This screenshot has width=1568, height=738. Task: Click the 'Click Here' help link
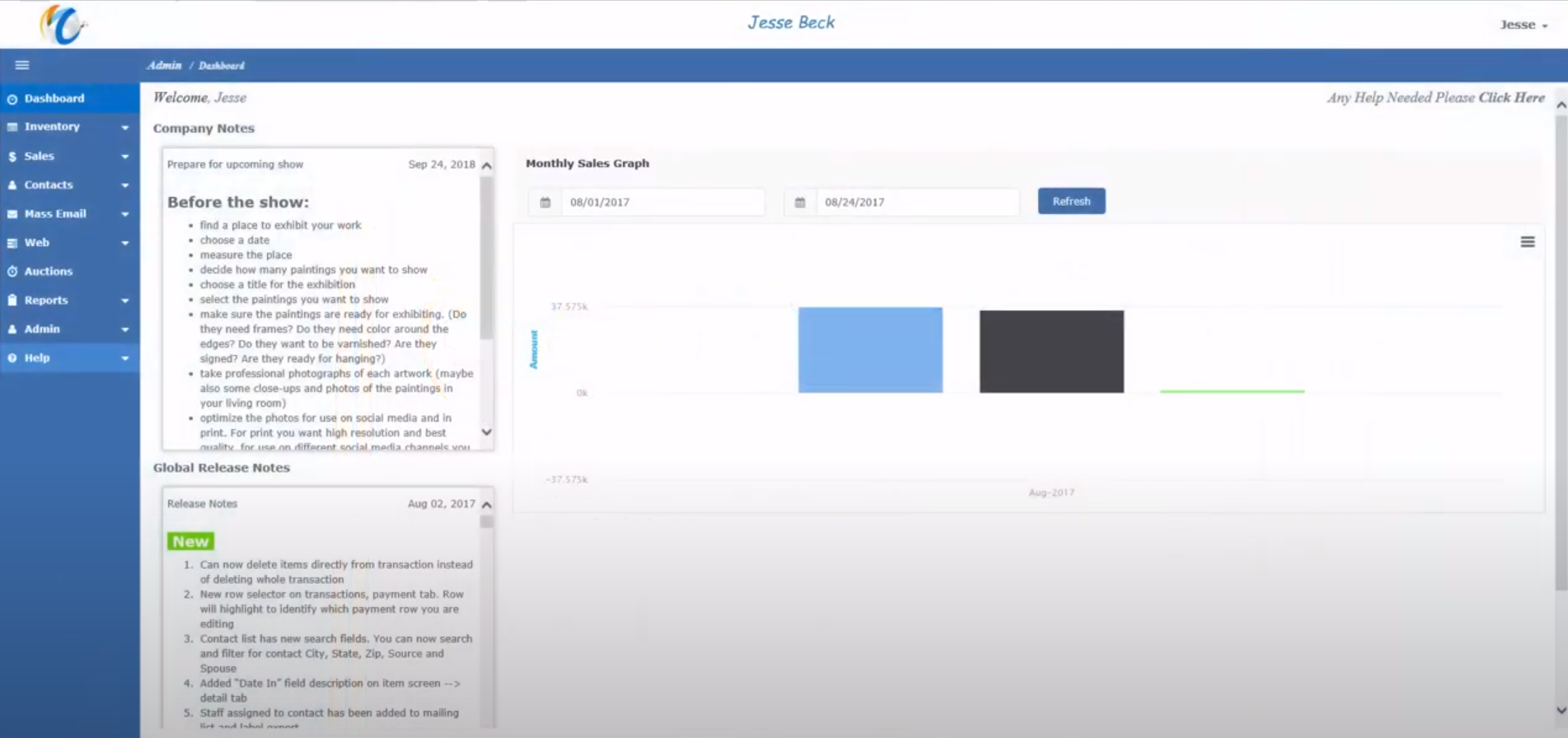click(x=1511, y=97)
